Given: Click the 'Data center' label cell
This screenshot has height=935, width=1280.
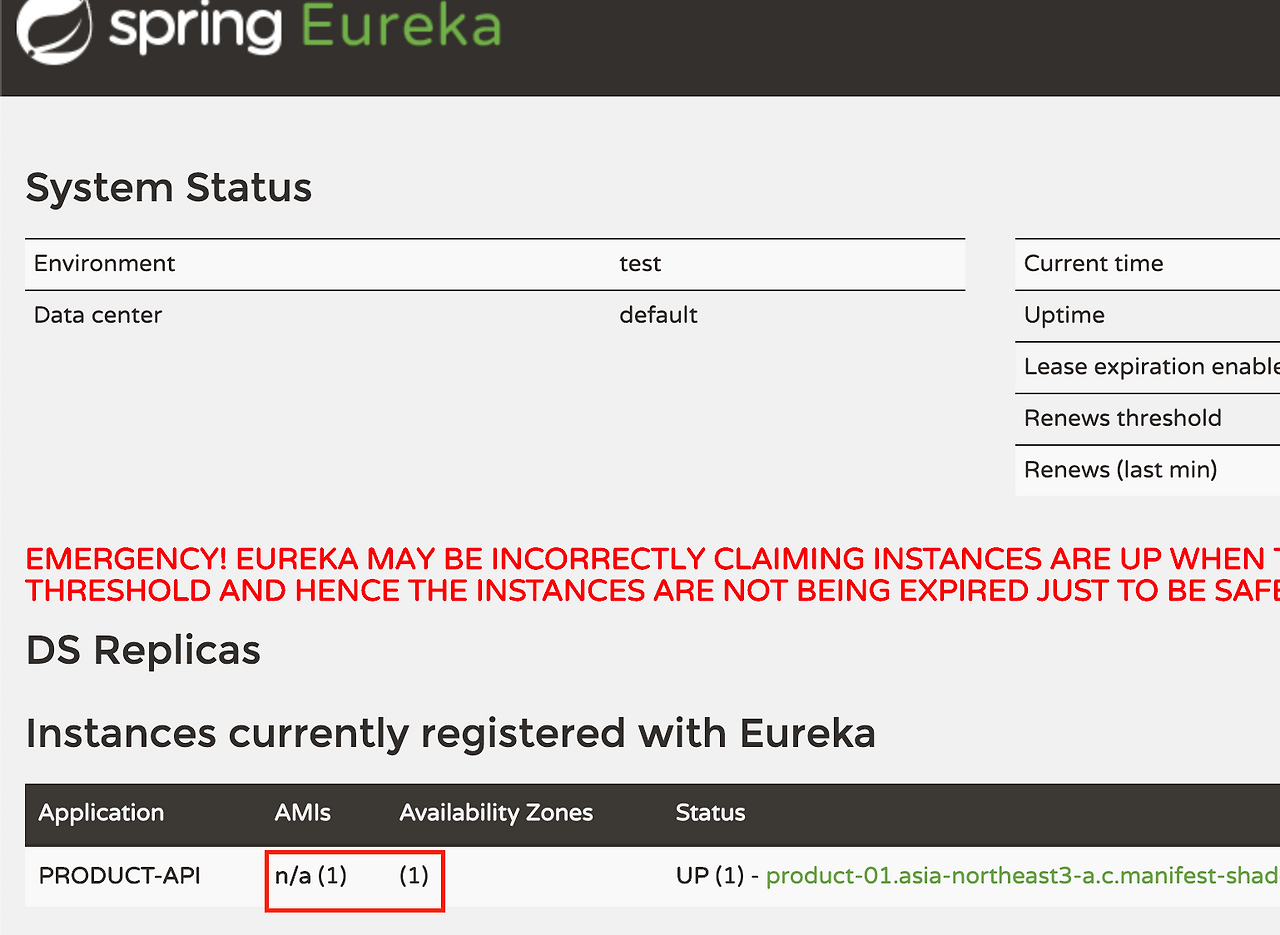Looking at the screenshot, I should [98, 315].
